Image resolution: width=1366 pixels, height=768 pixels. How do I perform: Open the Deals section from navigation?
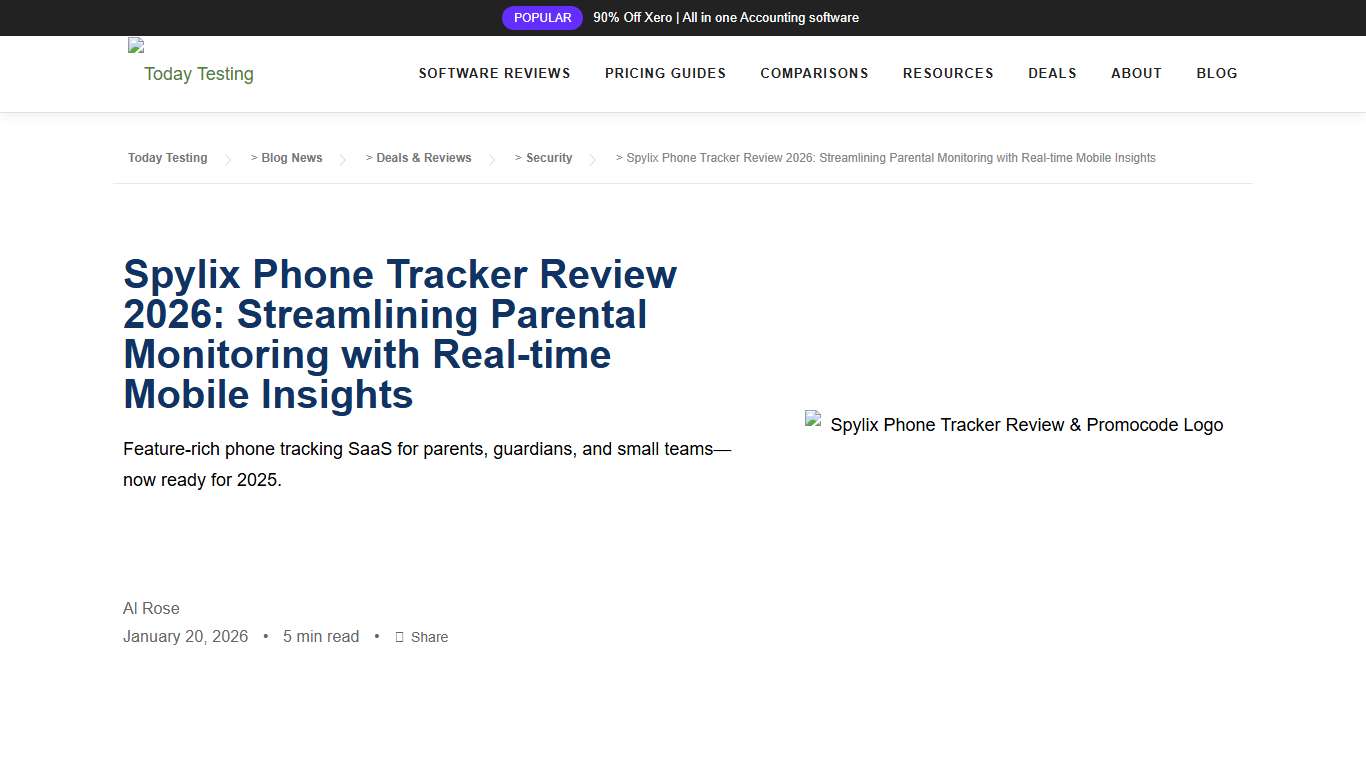tap(1052, 73)
